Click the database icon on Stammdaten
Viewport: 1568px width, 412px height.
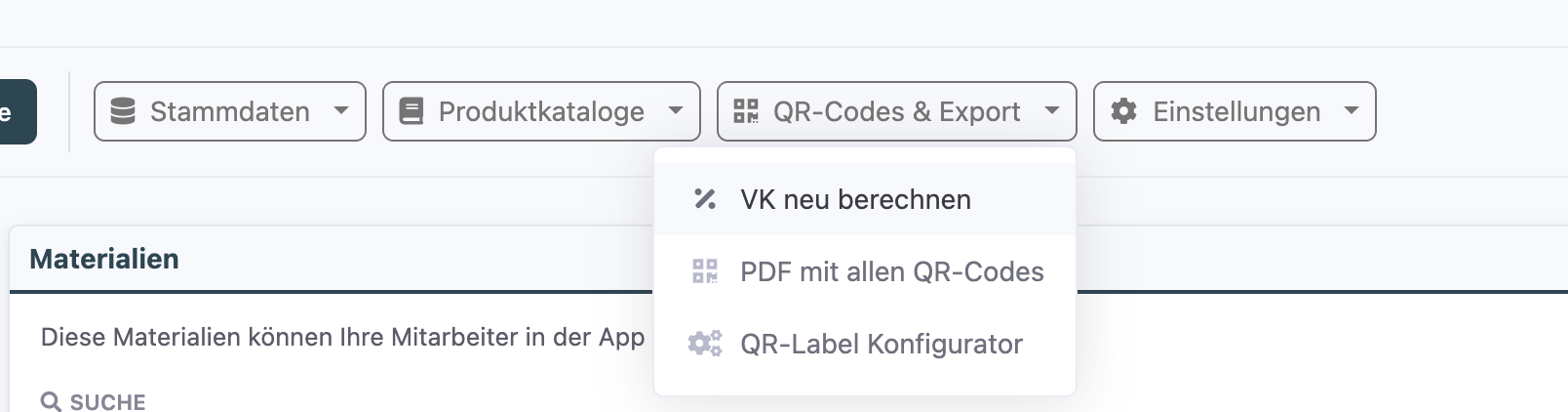click(123, 111)
